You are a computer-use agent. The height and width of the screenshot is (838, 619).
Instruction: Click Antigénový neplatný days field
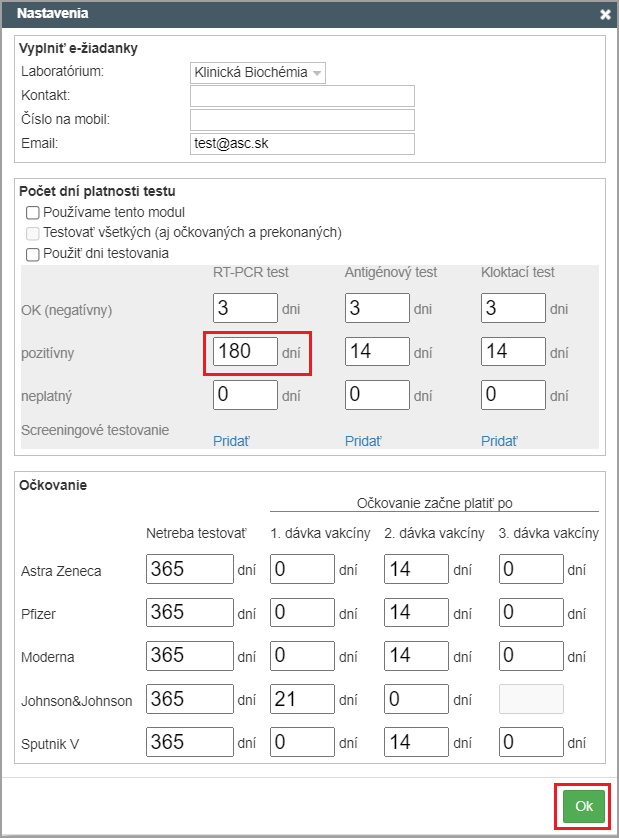point(377,395)
